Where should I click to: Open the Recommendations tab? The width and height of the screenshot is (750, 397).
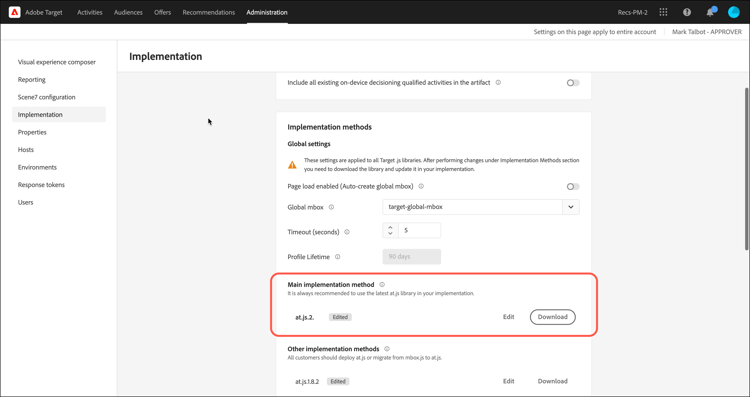point(209,12)
